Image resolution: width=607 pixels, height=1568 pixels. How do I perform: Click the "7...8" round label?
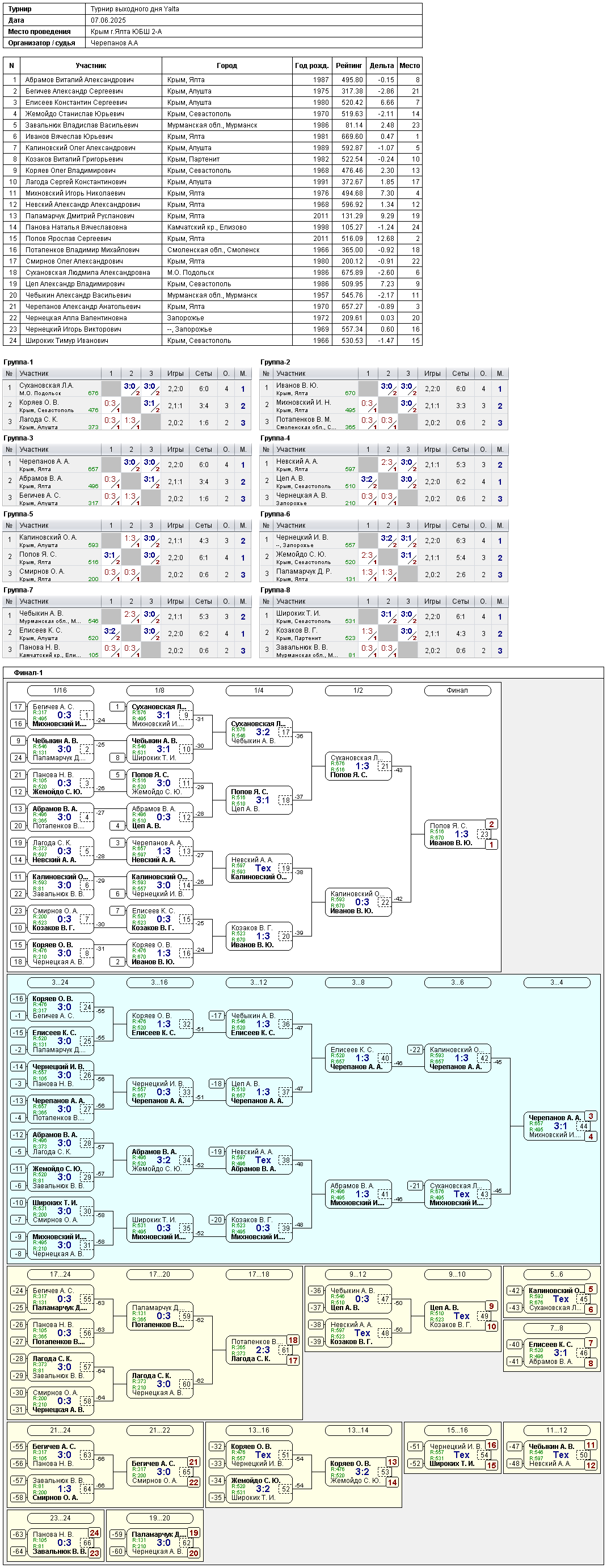[x=557, y=1328]
